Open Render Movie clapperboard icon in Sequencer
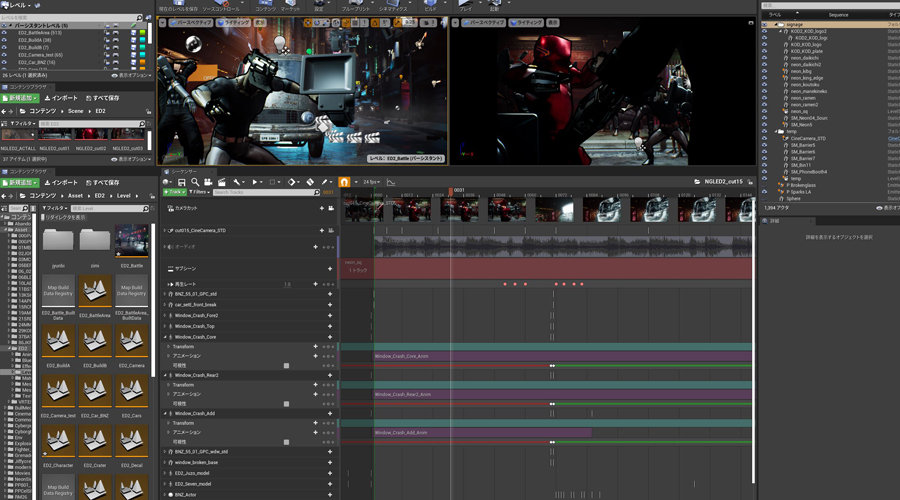This screenshot has width=900, height=500. point(222,182)
